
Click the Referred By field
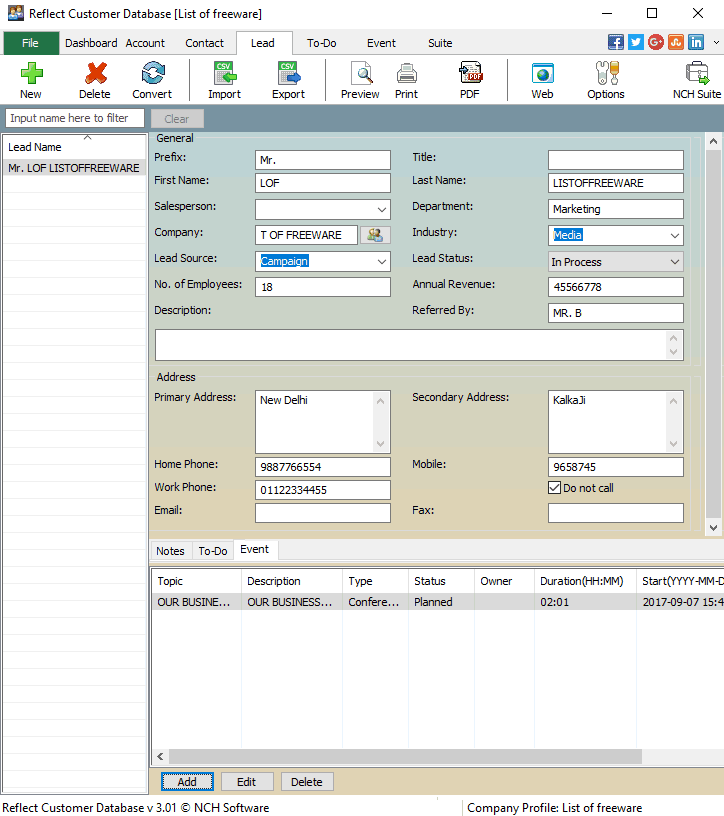(x=616, y=313)
